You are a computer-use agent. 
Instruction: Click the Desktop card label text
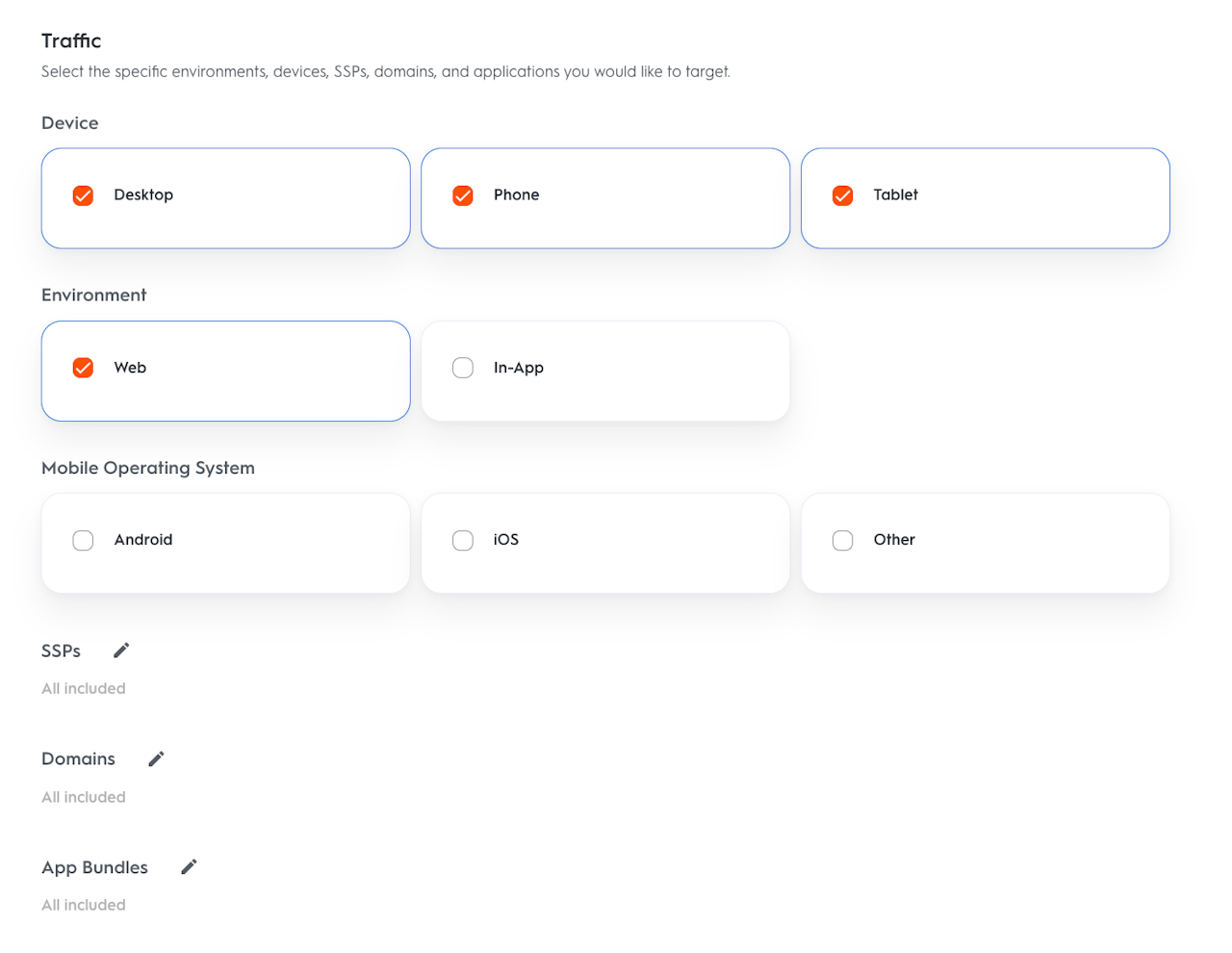pyautogui.click(x=143, y=194)
